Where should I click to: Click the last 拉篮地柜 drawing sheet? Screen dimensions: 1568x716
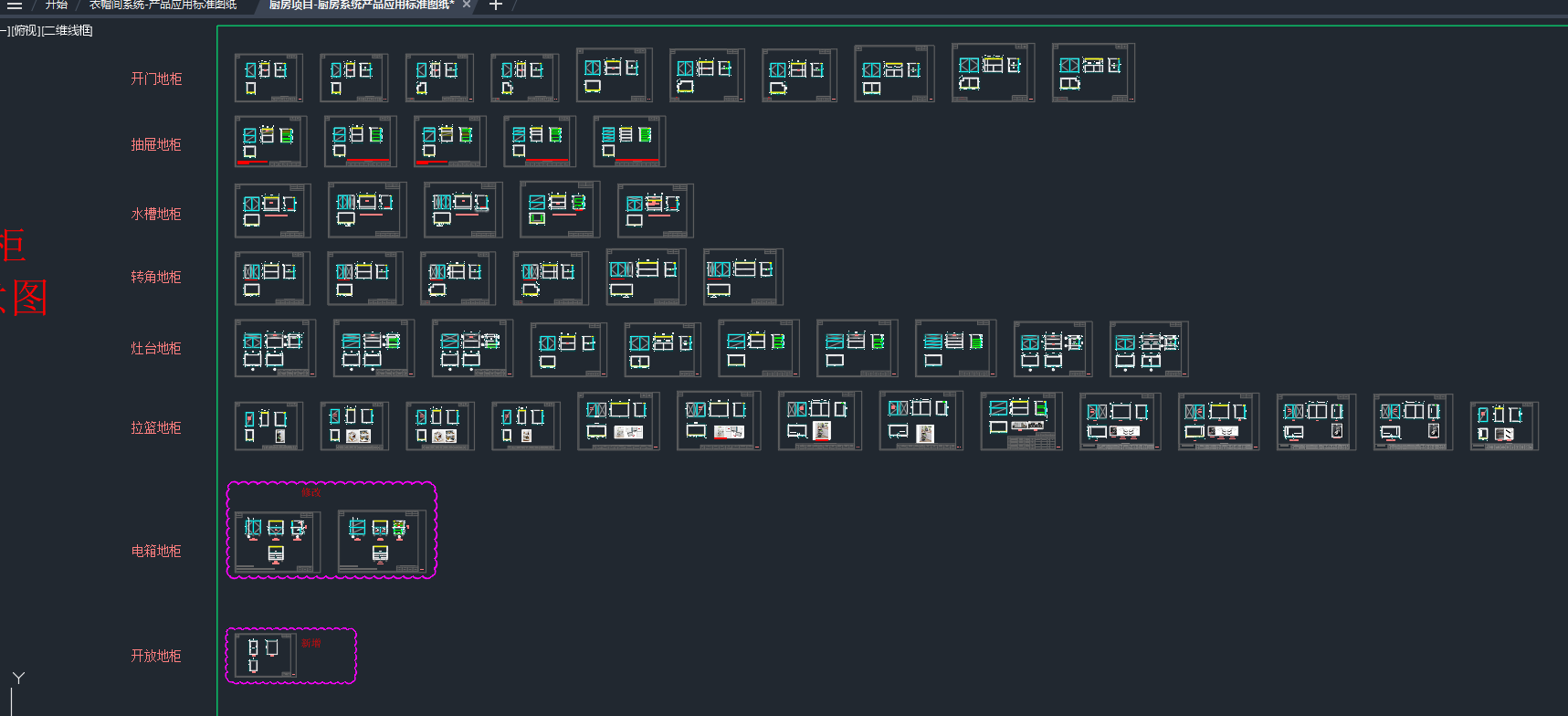point(1503,426)
